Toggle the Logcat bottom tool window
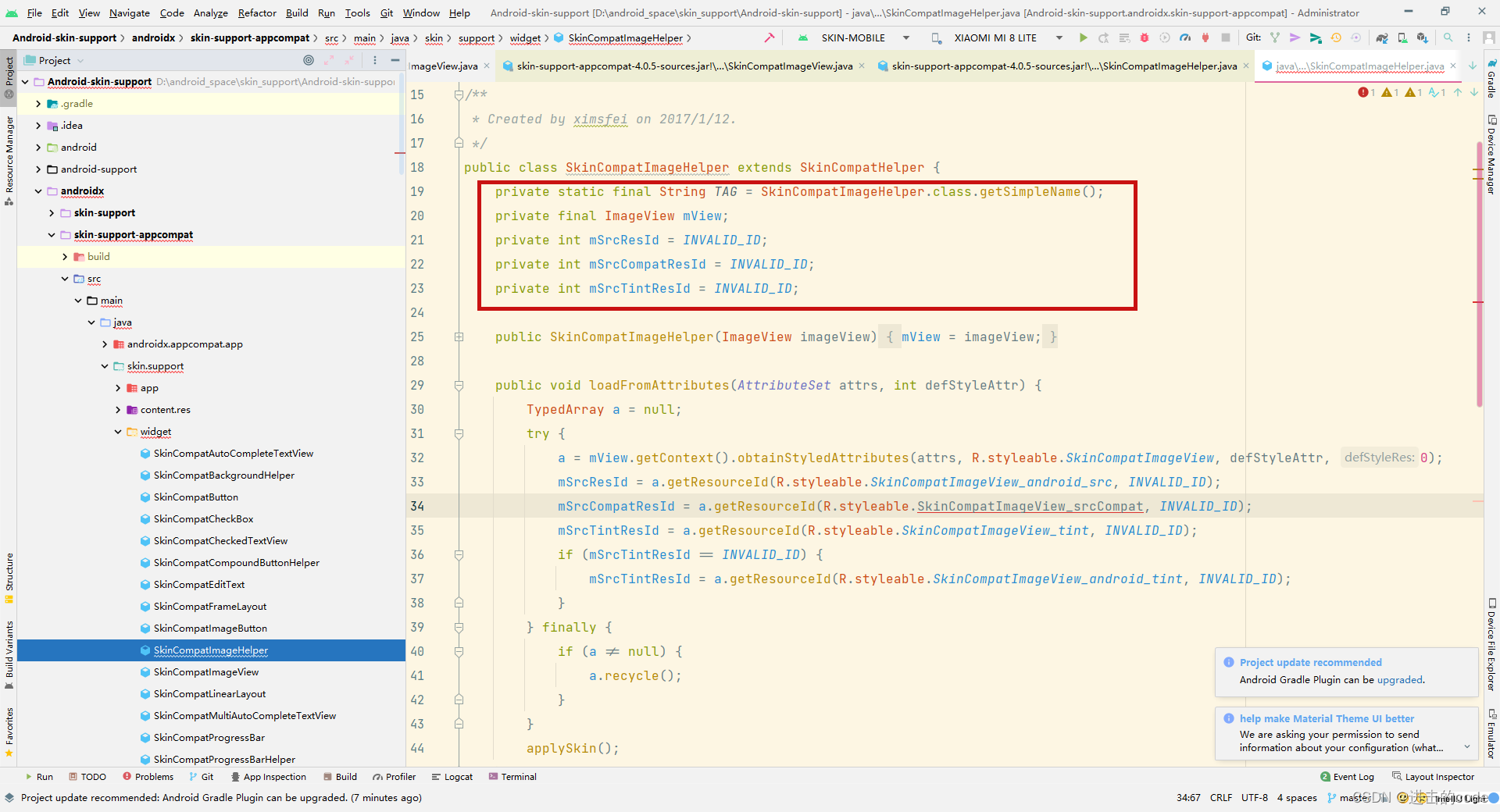Viewport: 1500px width, 812px height. [452, 777]
